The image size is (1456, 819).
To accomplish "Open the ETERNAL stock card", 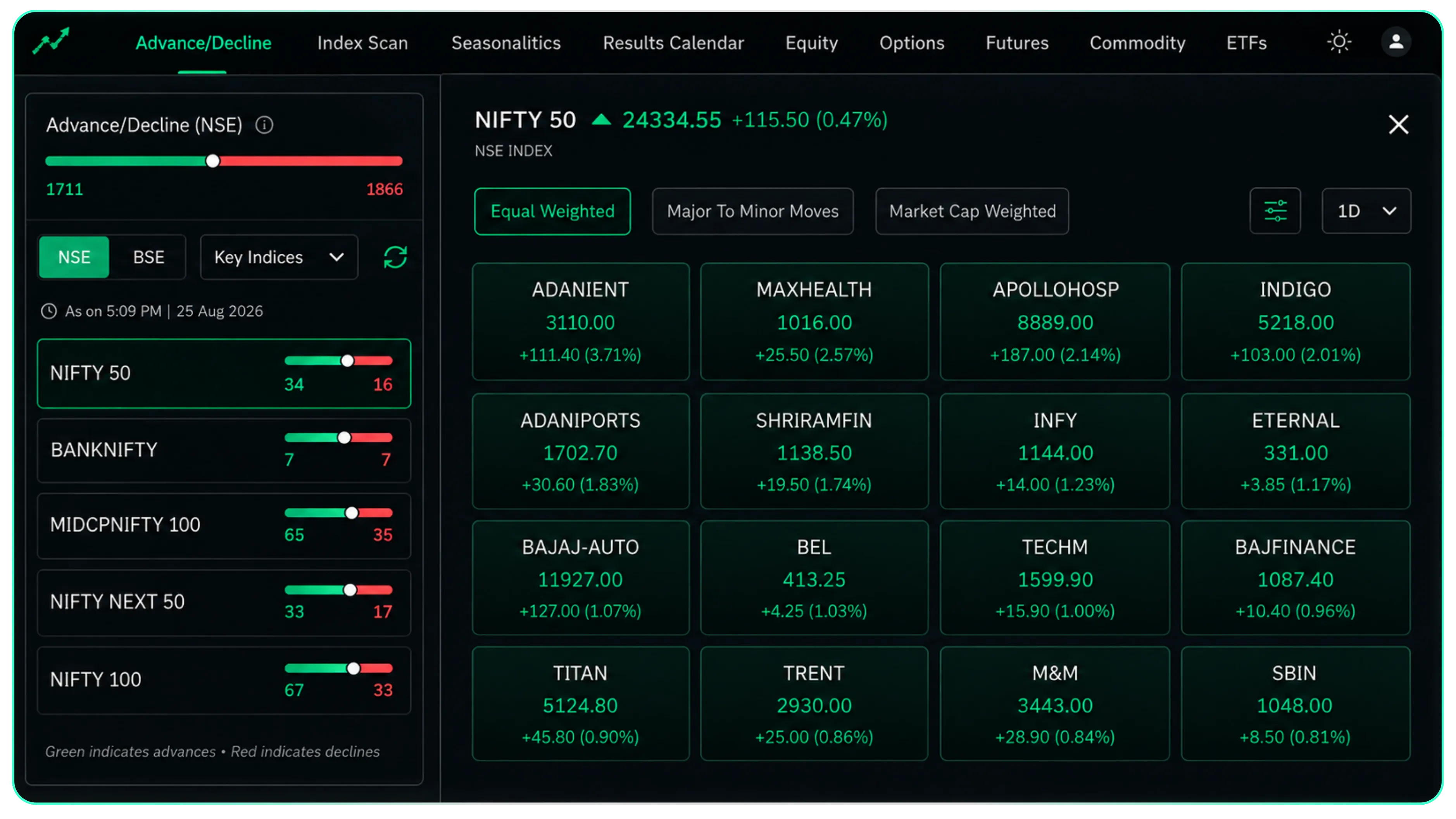I will pyautogui.click(x=1296, y=452).
